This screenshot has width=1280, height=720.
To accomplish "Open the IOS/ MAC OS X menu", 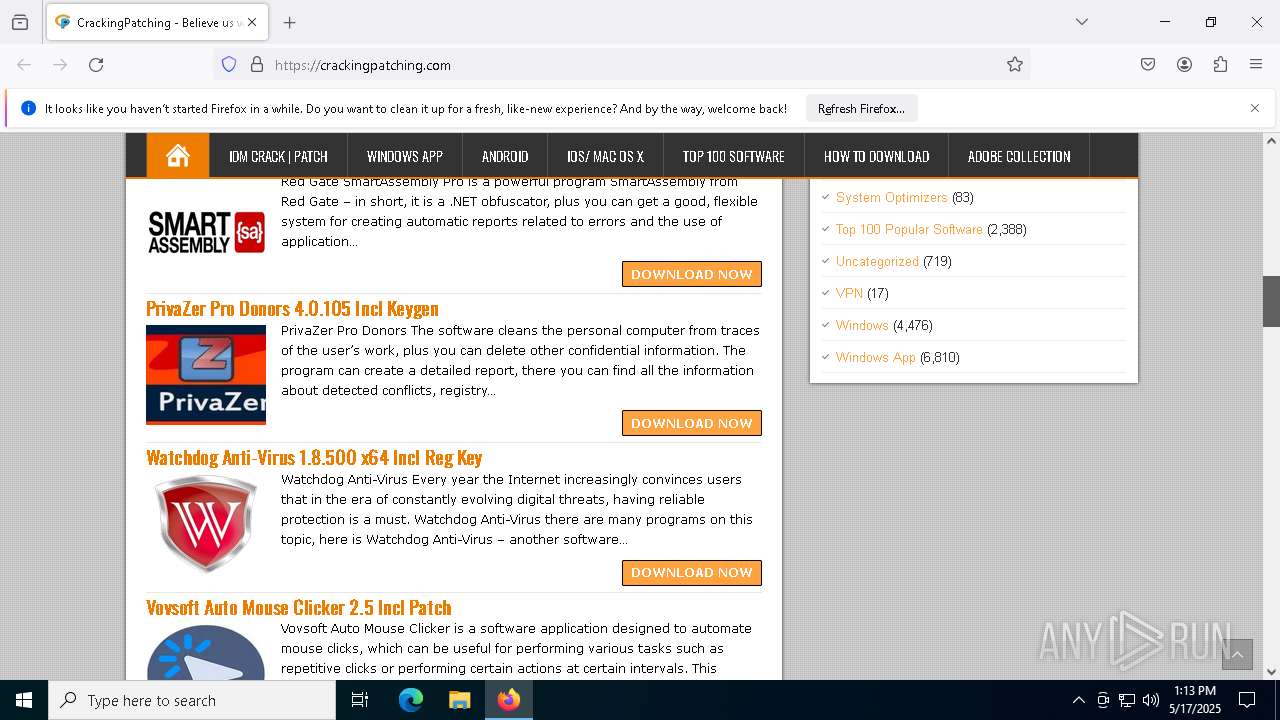I will pos(605,156).
